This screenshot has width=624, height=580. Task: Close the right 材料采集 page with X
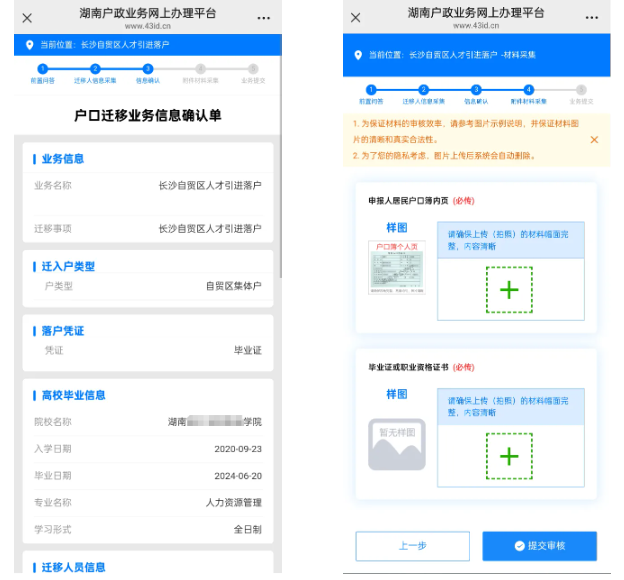click(x=356, y=18)
